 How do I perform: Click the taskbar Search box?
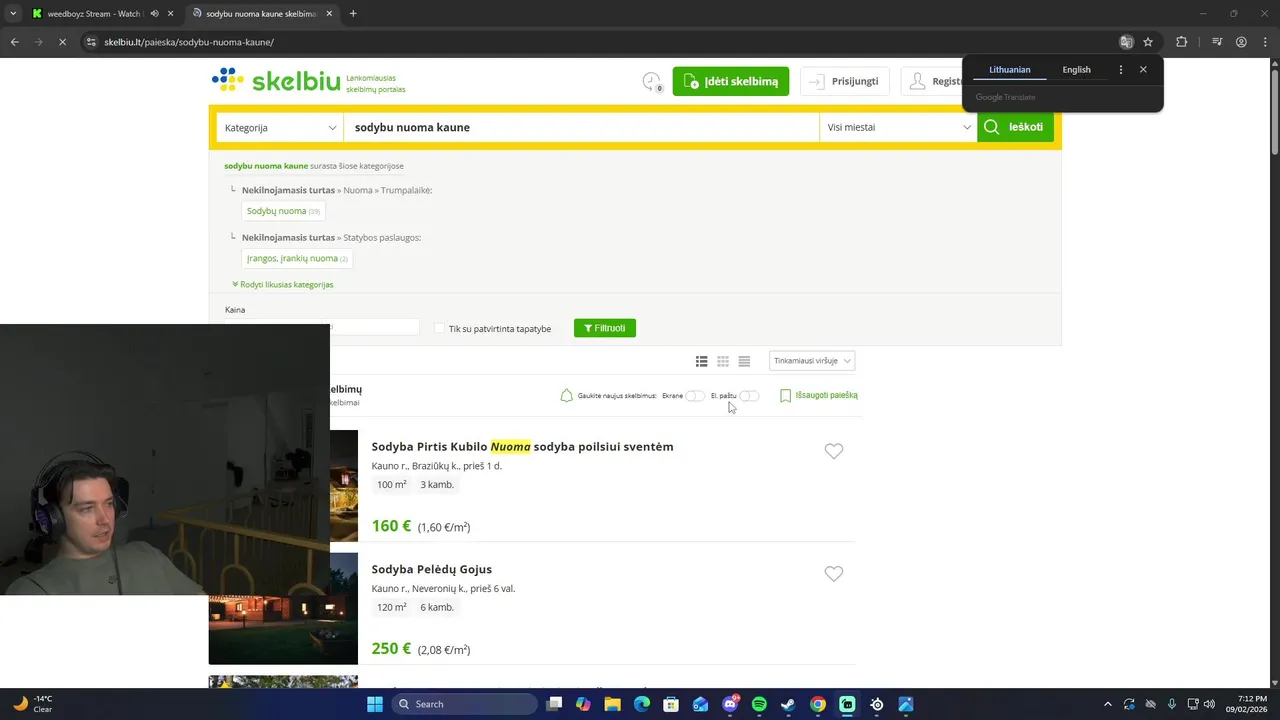point(463,704)
